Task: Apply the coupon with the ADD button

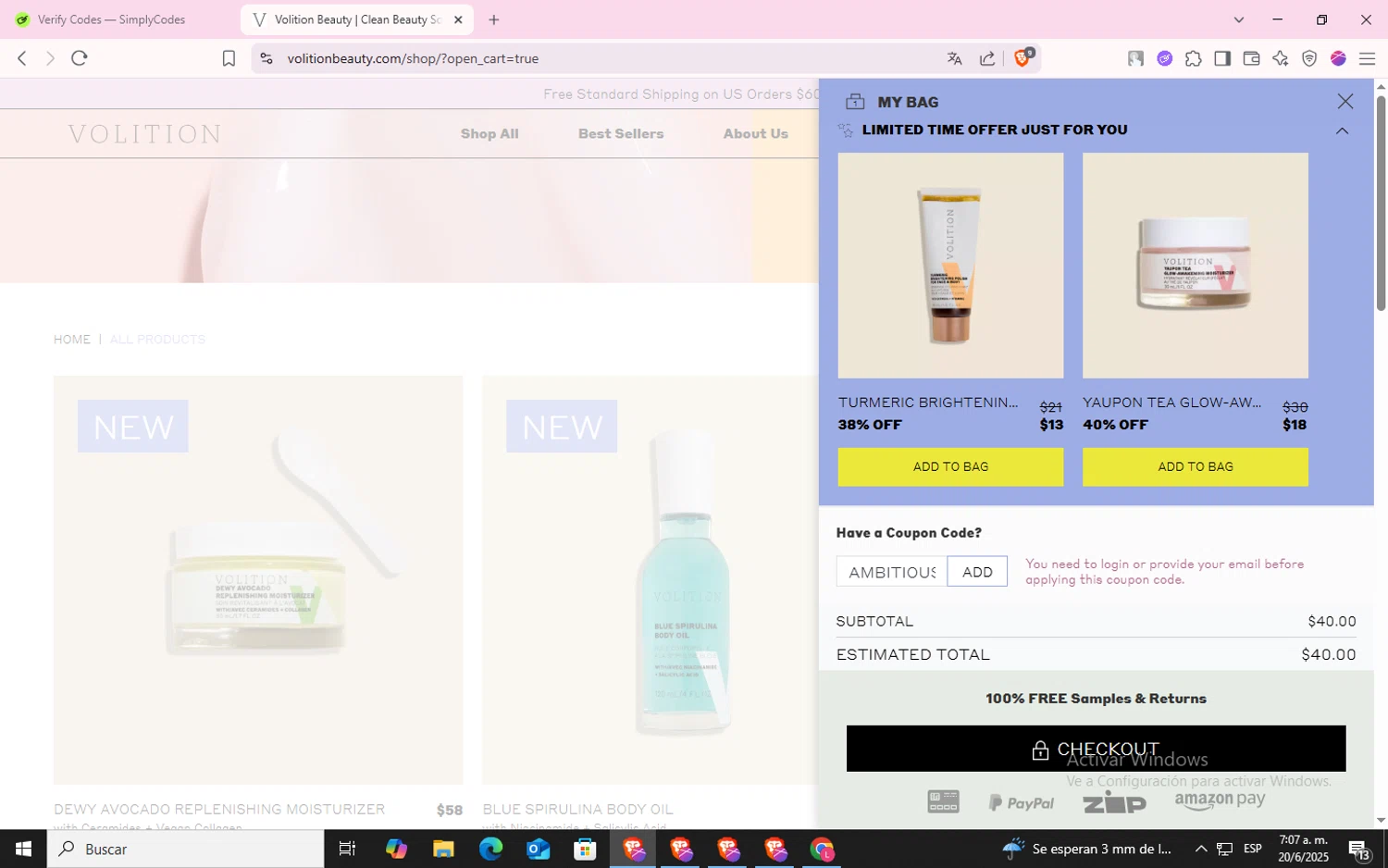Action: (x=977, y=572)
